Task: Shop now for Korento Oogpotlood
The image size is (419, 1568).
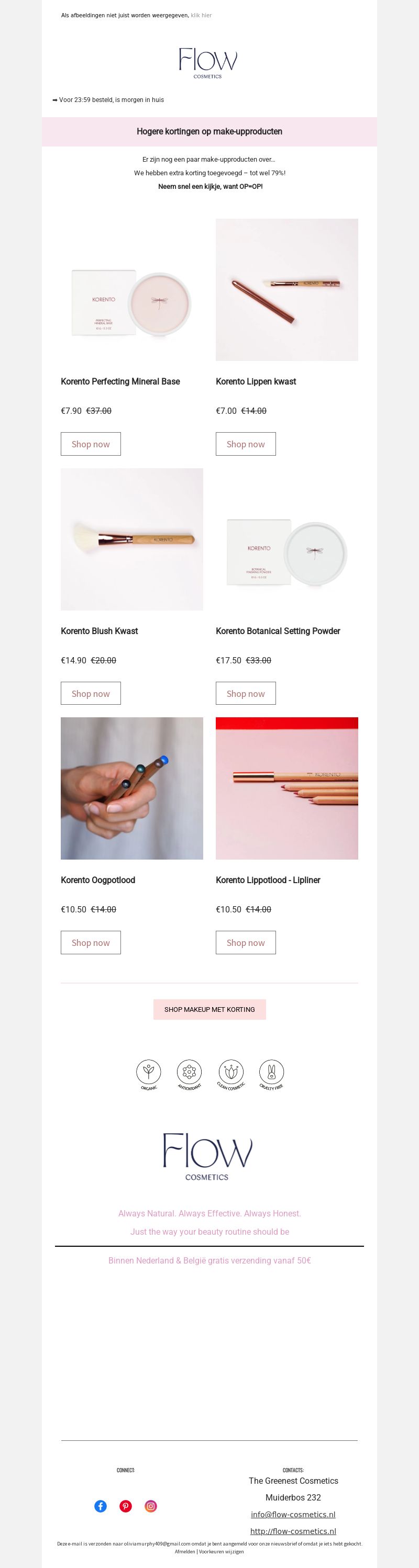Action: (91, 942)
